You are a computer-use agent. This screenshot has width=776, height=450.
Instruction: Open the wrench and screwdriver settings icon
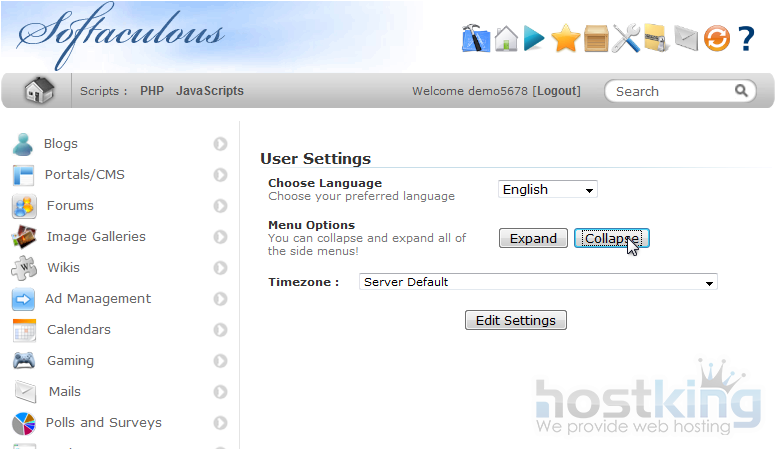click(626, 39)
